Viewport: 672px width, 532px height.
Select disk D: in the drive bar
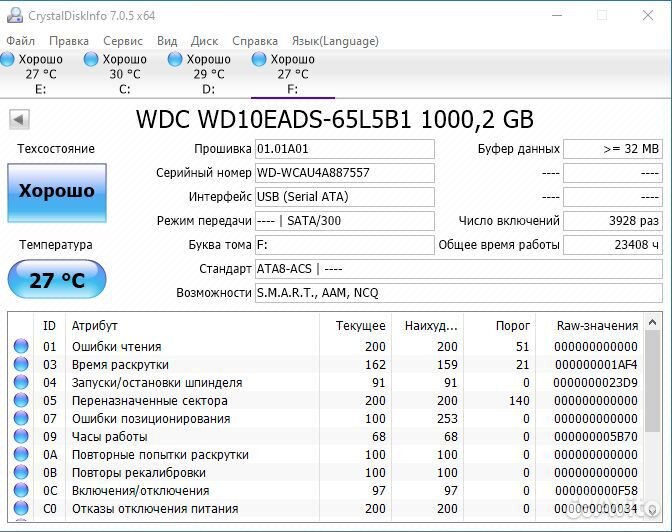pos(208,74)
